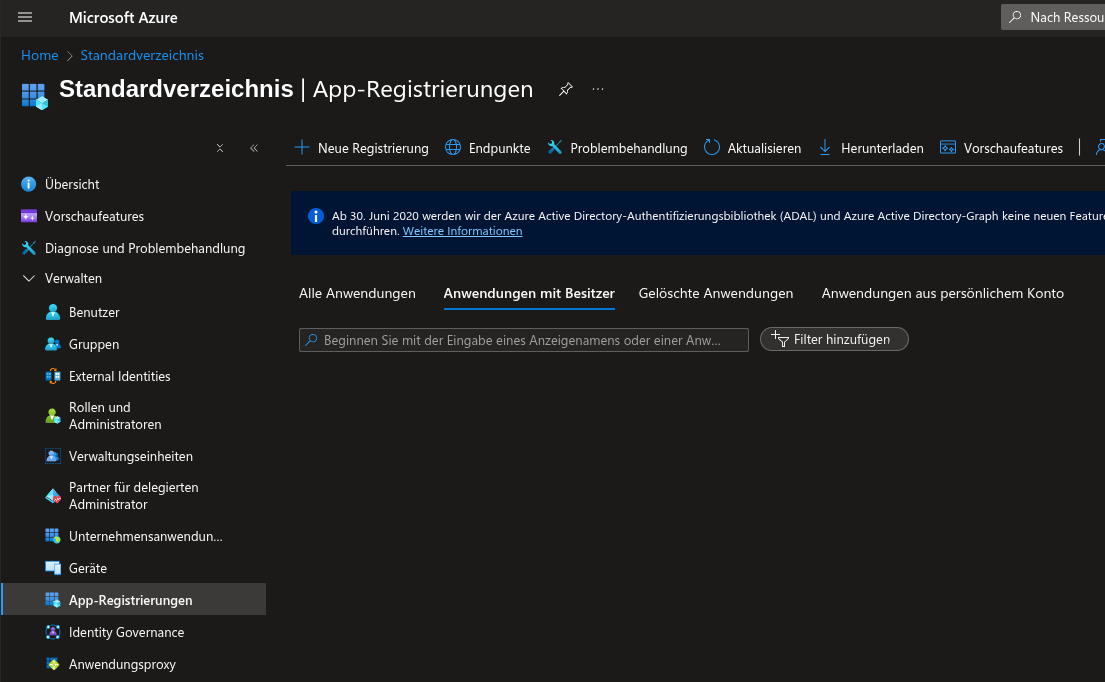Click Herunterladen in the toolbar
This screenshot has height=682, width=1105.
coord(871,148)
